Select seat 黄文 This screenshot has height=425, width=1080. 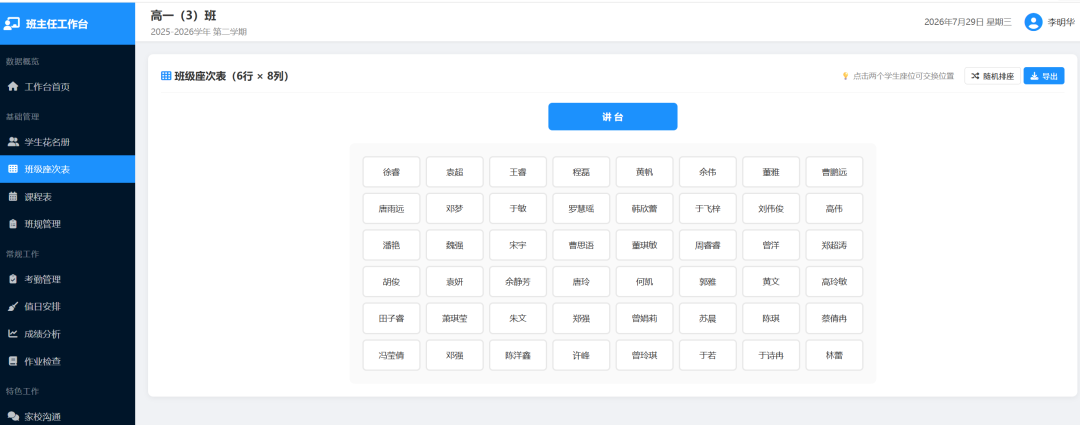(x=771, y=282)
